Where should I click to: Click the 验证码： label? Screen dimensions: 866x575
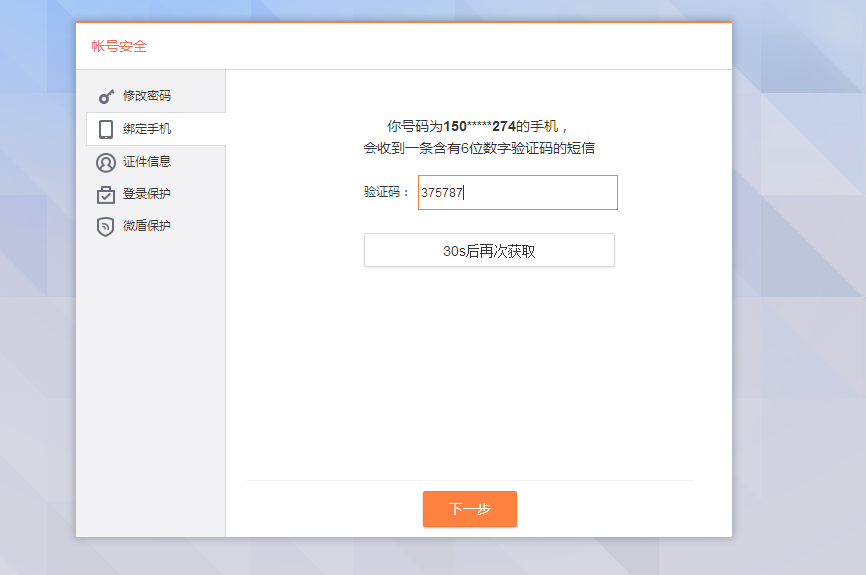point(386,192)
